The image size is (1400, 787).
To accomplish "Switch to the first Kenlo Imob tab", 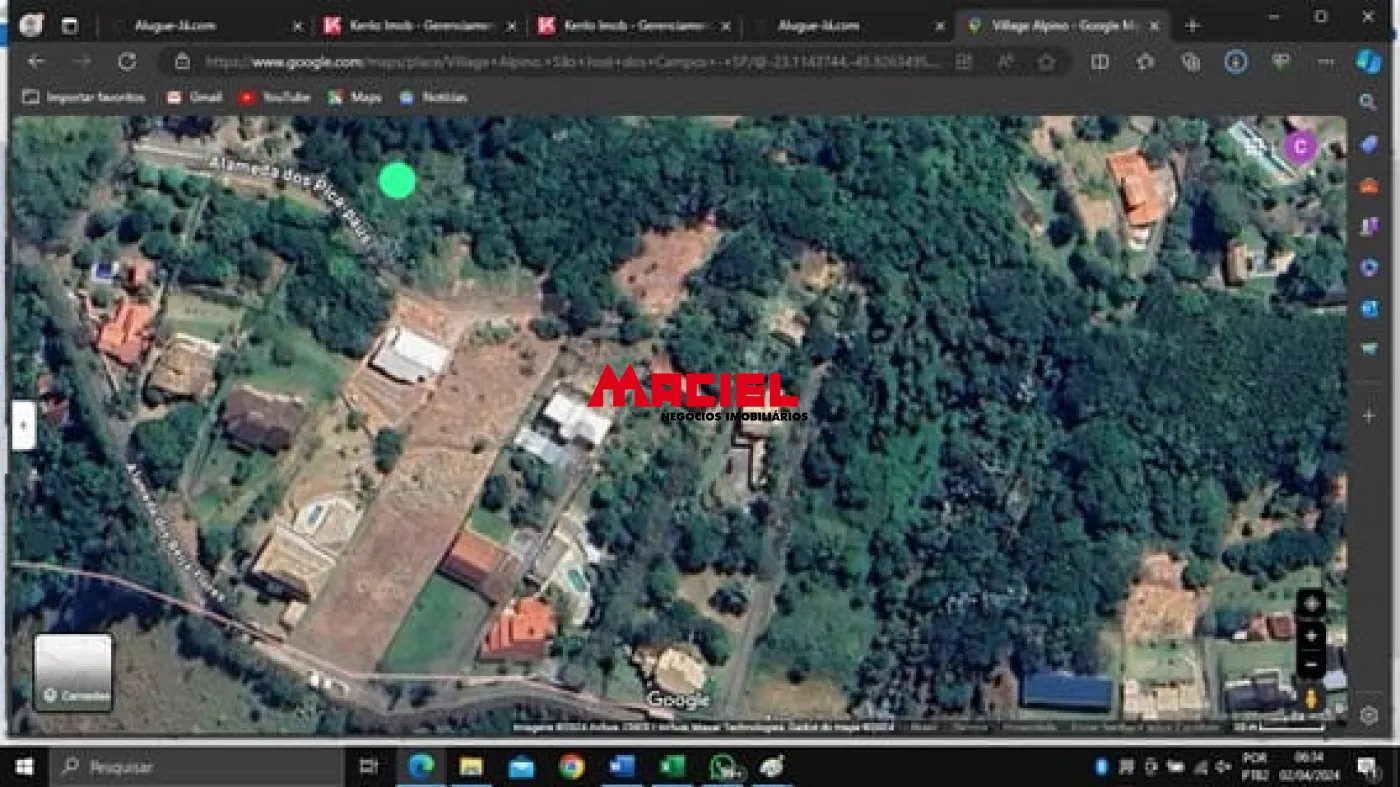I will [x=418, y=26].
